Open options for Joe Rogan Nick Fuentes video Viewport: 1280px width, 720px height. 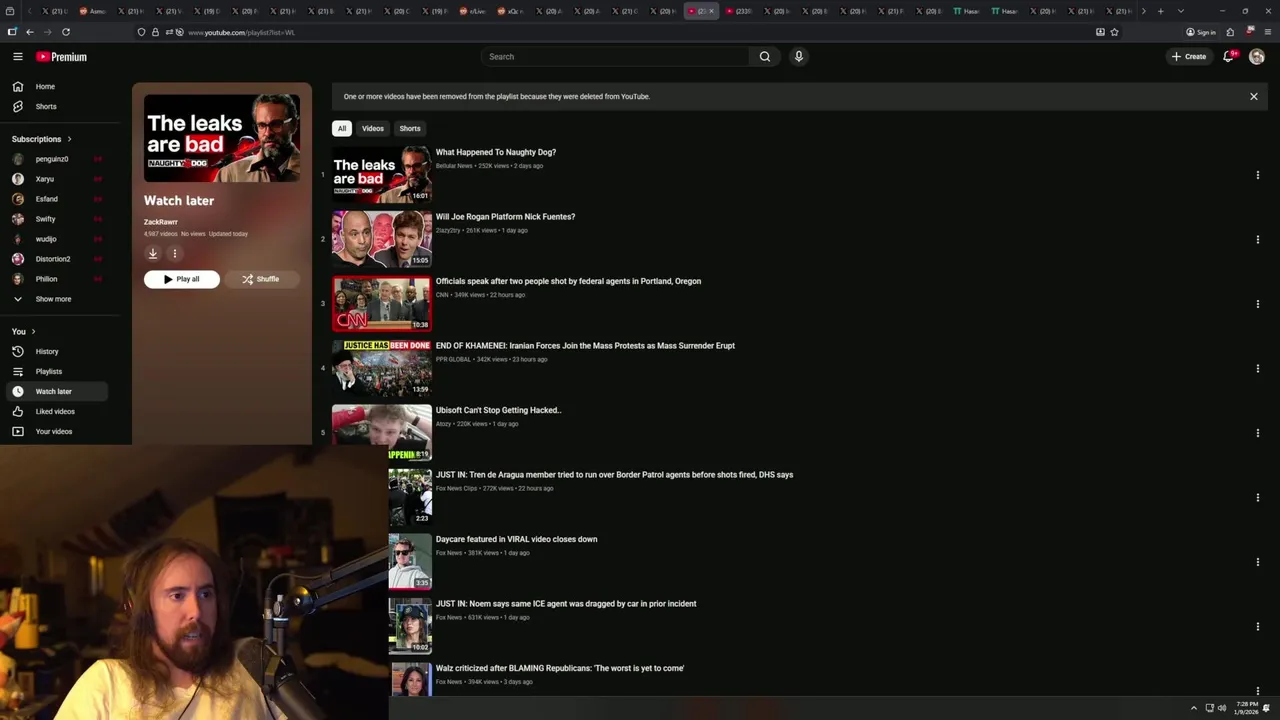1257,240
